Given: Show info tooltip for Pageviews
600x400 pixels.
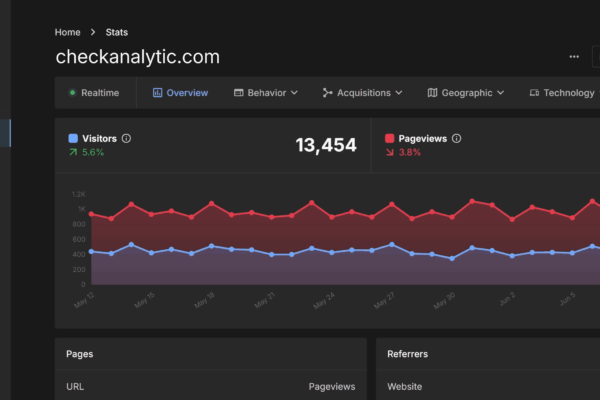Looking at the screenshot, I should [x=457, y=138].
